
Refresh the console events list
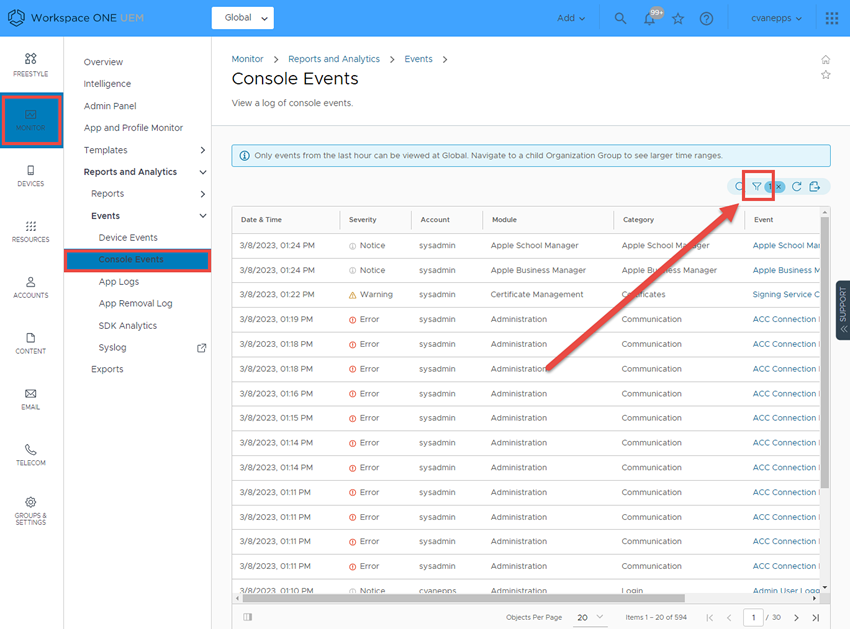796,187
